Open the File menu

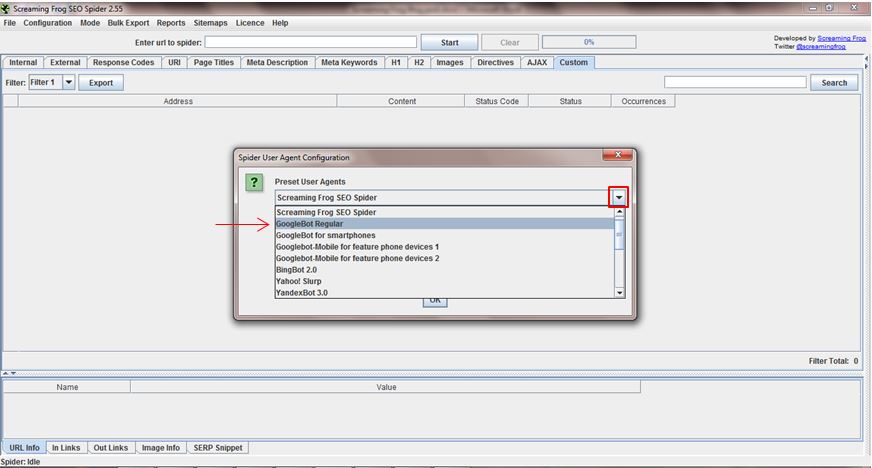click(x=9, y=23)
